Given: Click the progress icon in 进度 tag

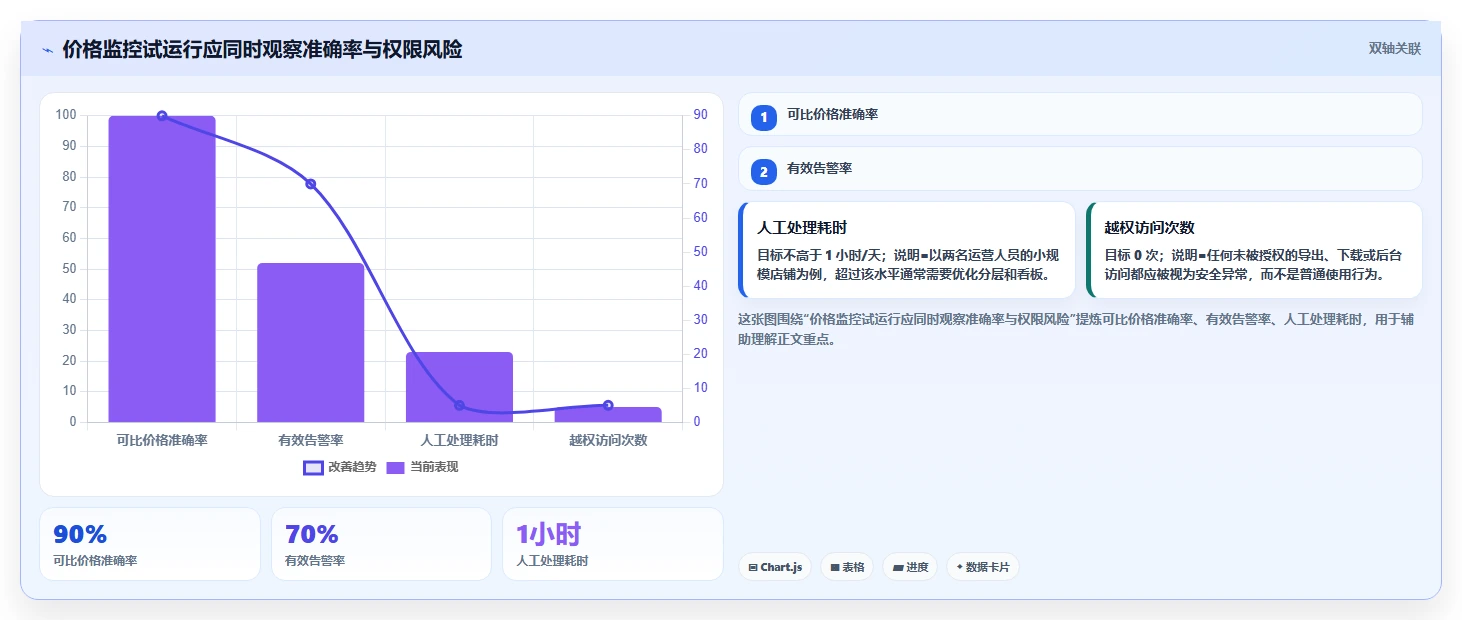Looking at the screenshot, I should 898,567.
